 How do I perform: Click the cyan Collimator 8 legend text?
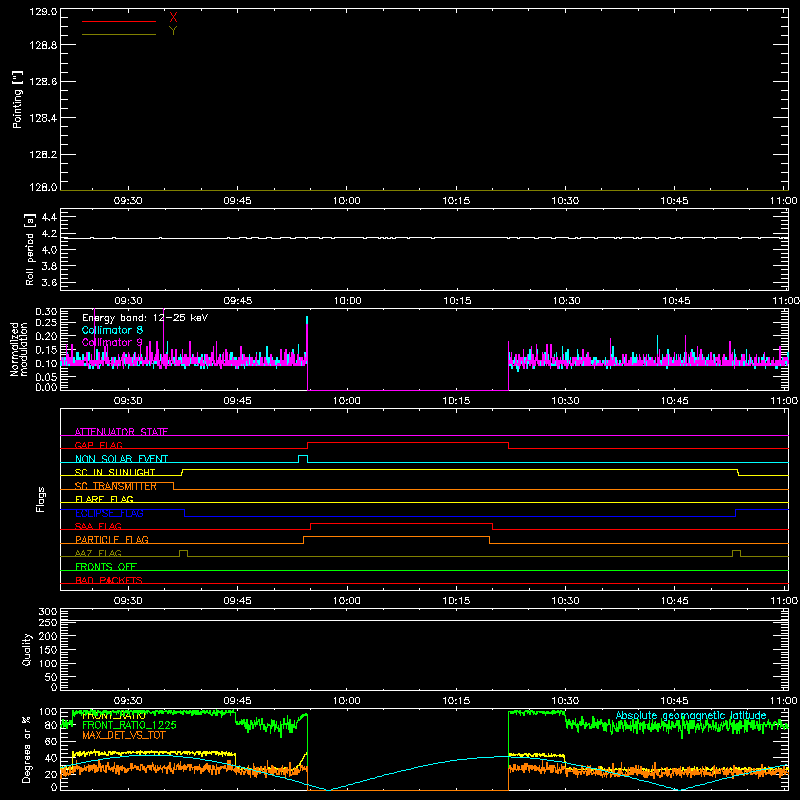click(x=112, y=330)
